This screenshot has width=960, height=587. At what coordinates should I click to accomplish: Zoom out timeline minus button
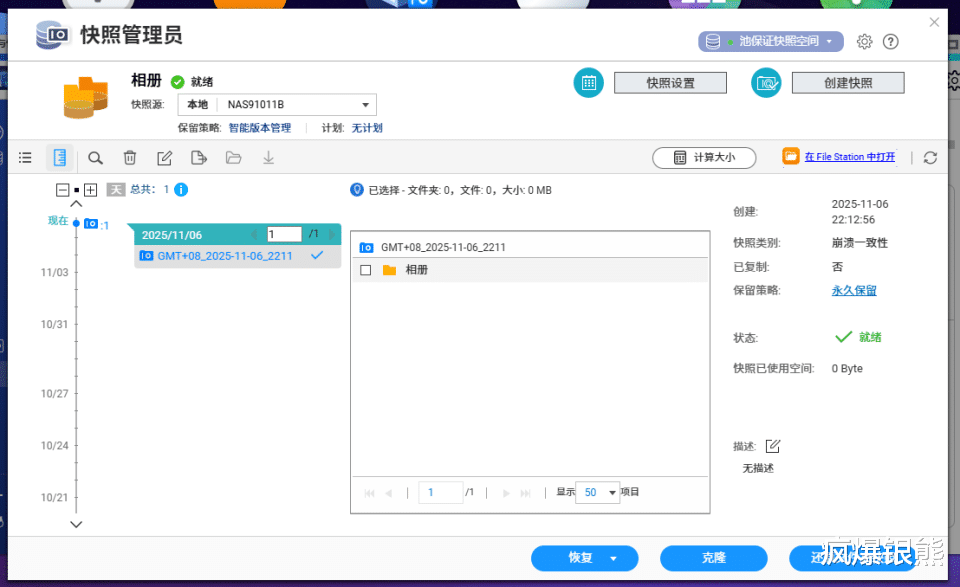click(62, 190)
